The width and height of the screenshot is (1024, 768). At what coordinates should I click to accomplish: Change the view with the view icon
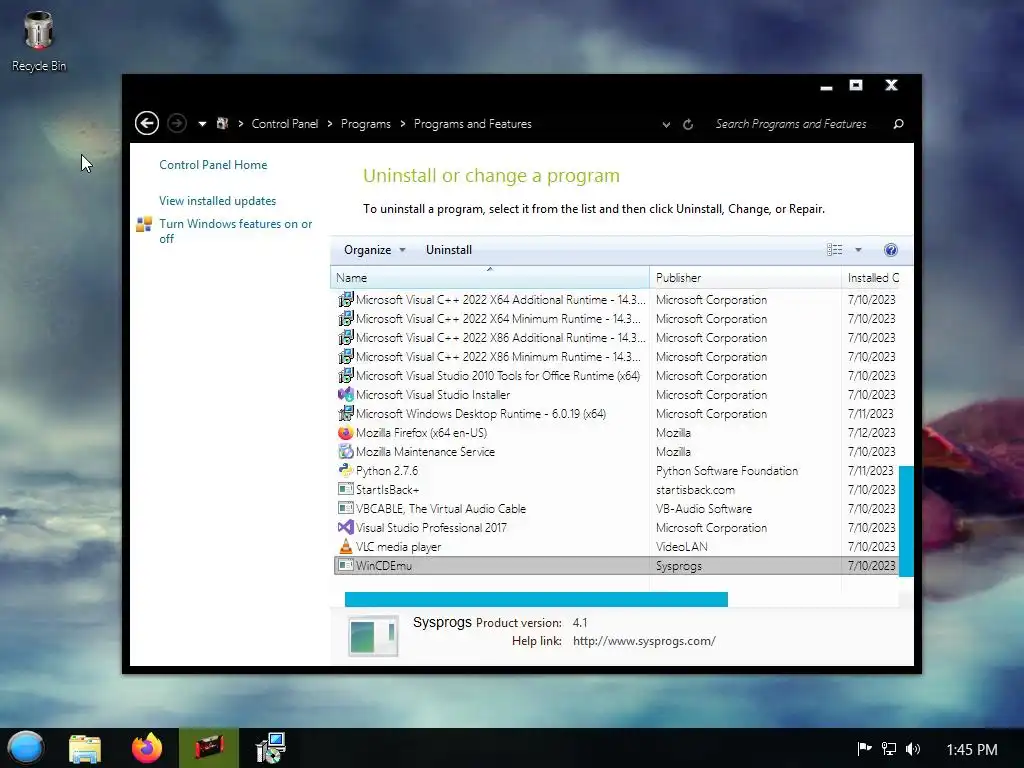(834, 249)
